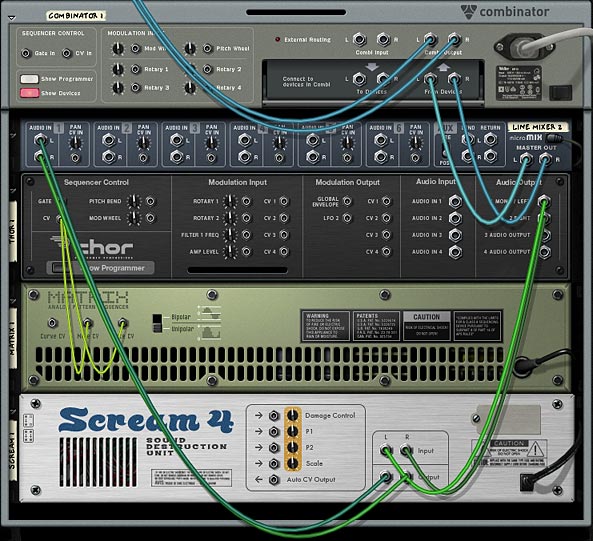This screenshot has height=541, width=593.
Task: Click the Scream 4 Damage Control CV jack
Action: click(x=274, y=415)
